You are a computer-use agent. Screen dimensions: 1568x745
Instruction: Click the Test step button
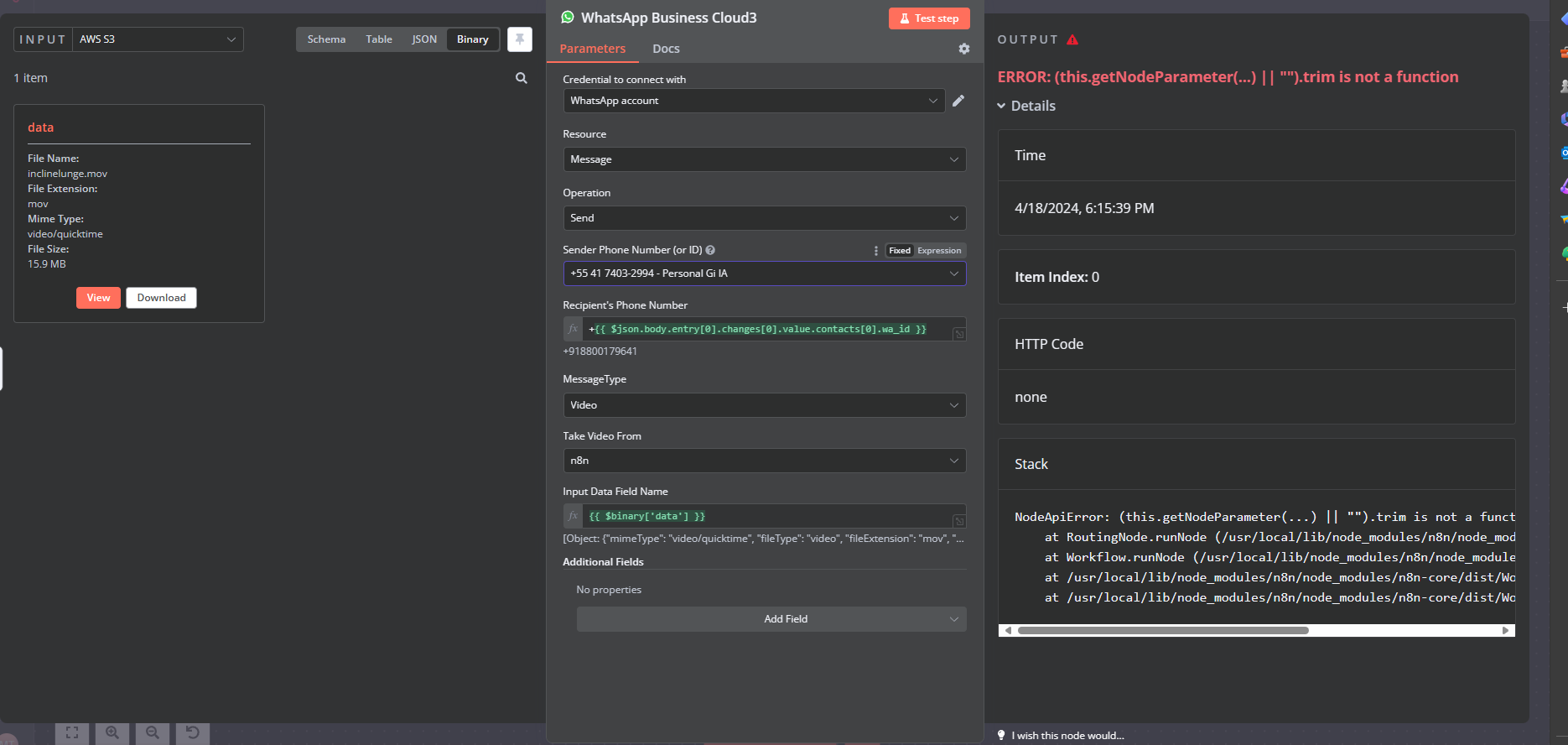[x=929, y=18]
